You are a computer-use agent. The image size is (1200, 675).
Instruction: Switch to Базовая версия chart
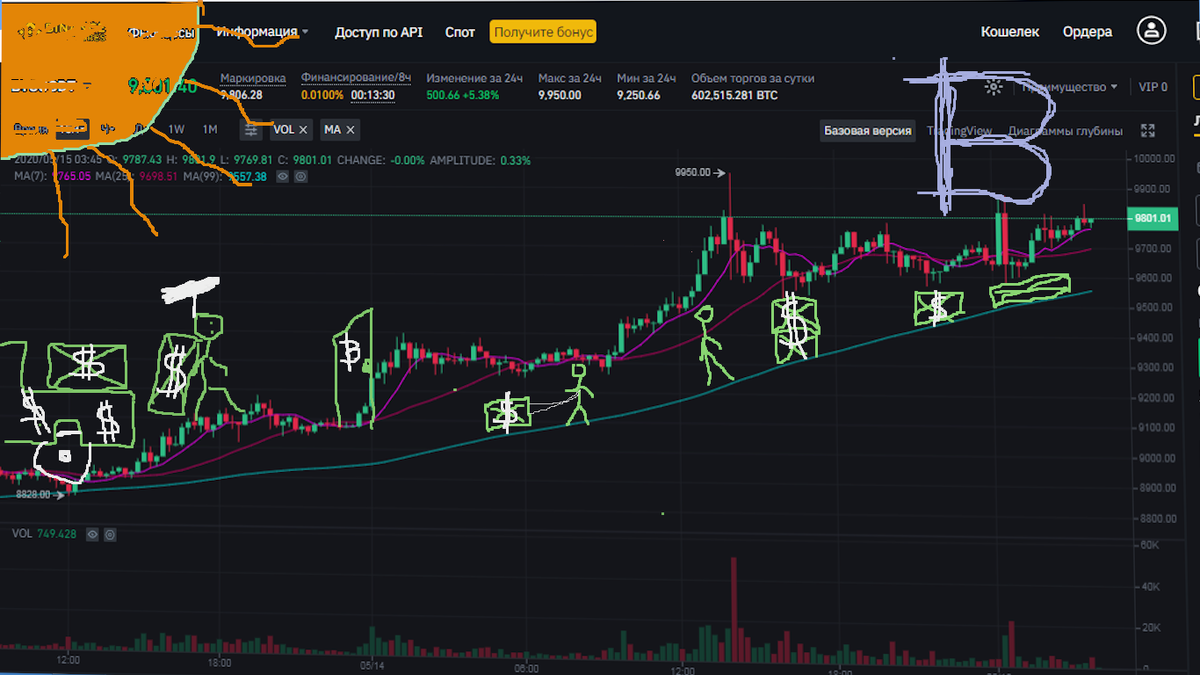867,131
